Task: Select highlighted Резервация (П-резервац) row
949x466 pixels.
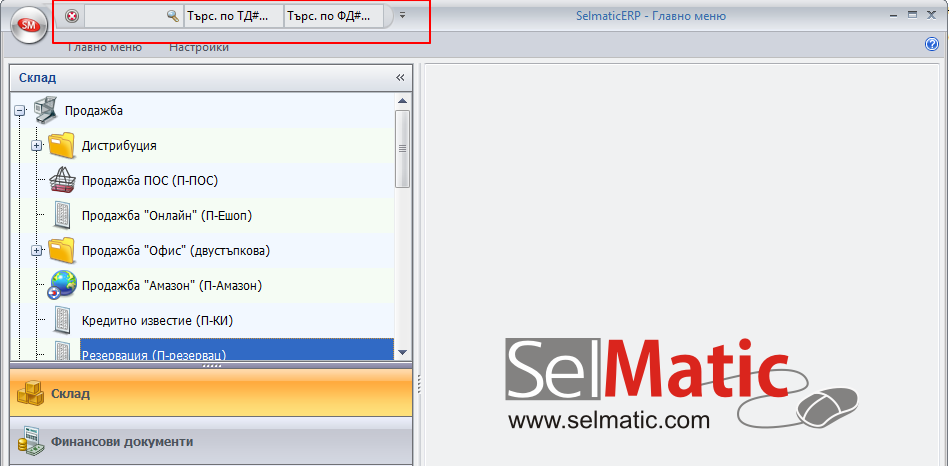Action: tap(237, 349)
